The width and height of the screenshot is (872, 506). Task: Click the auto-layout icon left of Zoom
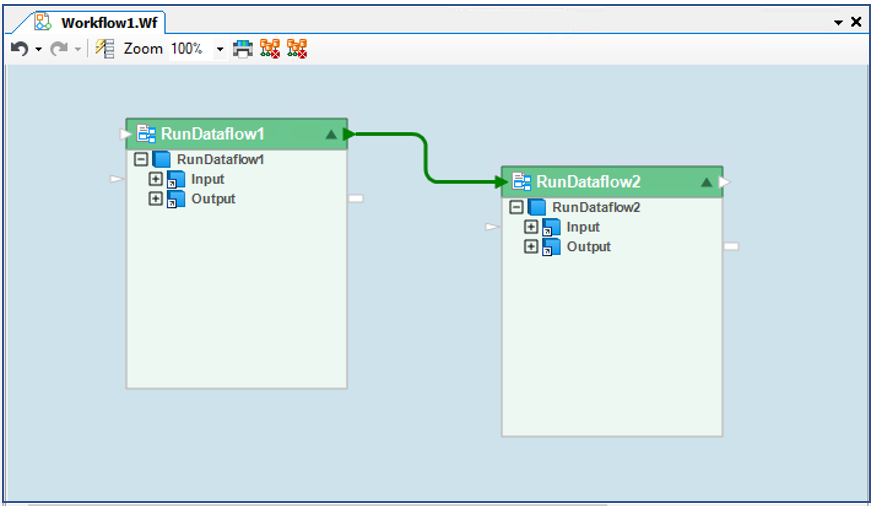[105, 48]
